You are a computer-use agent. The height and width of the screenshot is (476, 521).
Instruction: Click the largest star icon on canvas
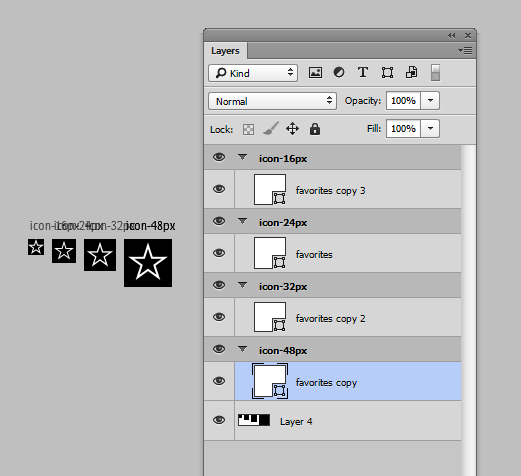coord(148,263)
